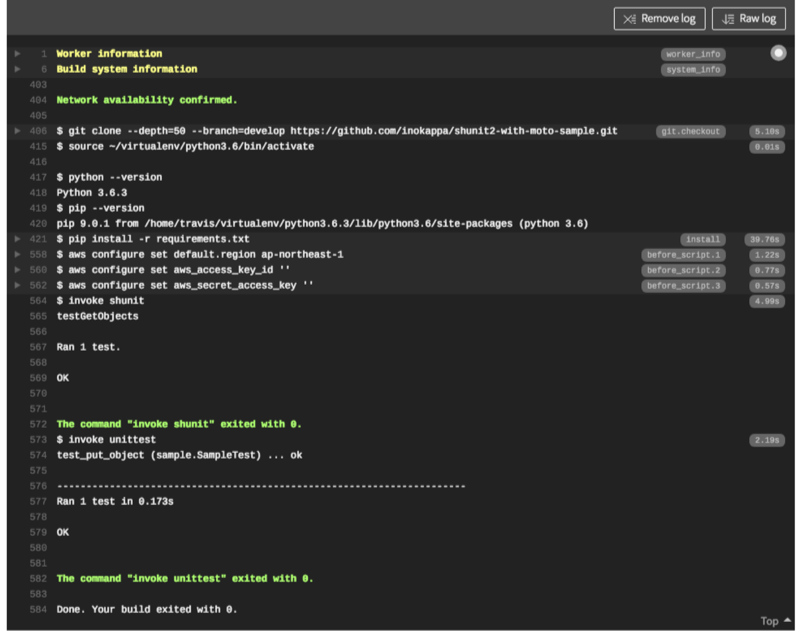Click the git.checkout tag label
The image size is (800, 634).
tap(690, 132)
